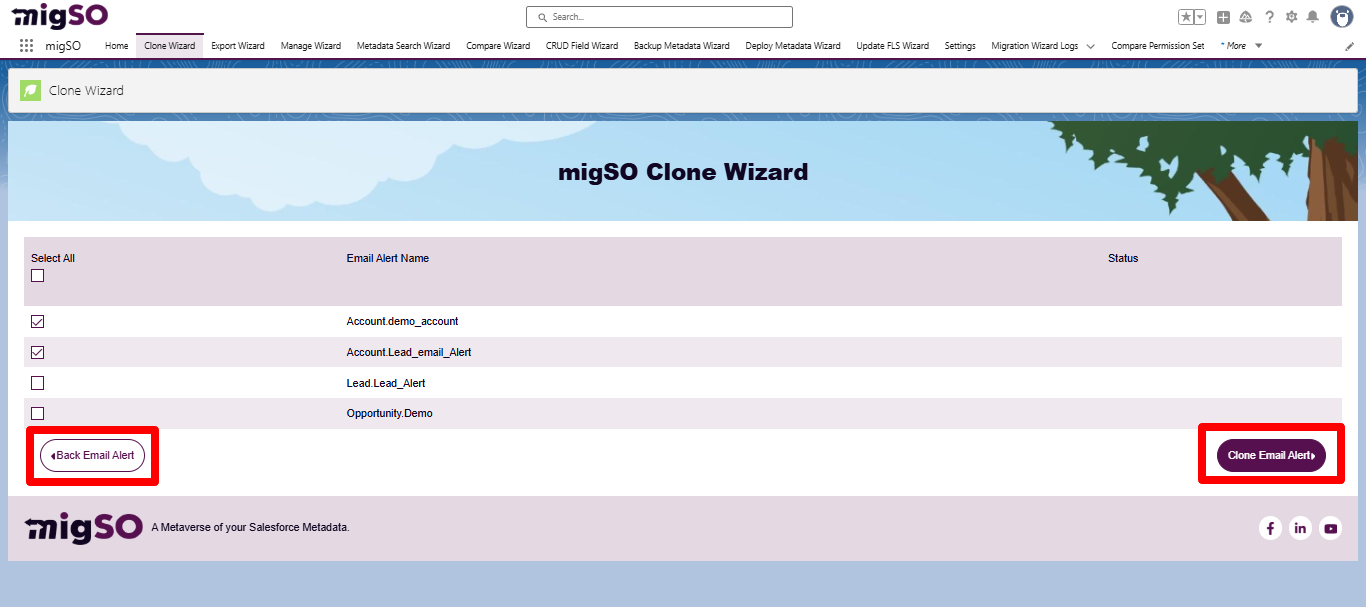
Task: Open user profile avatar
Action: click(1342, 17)
